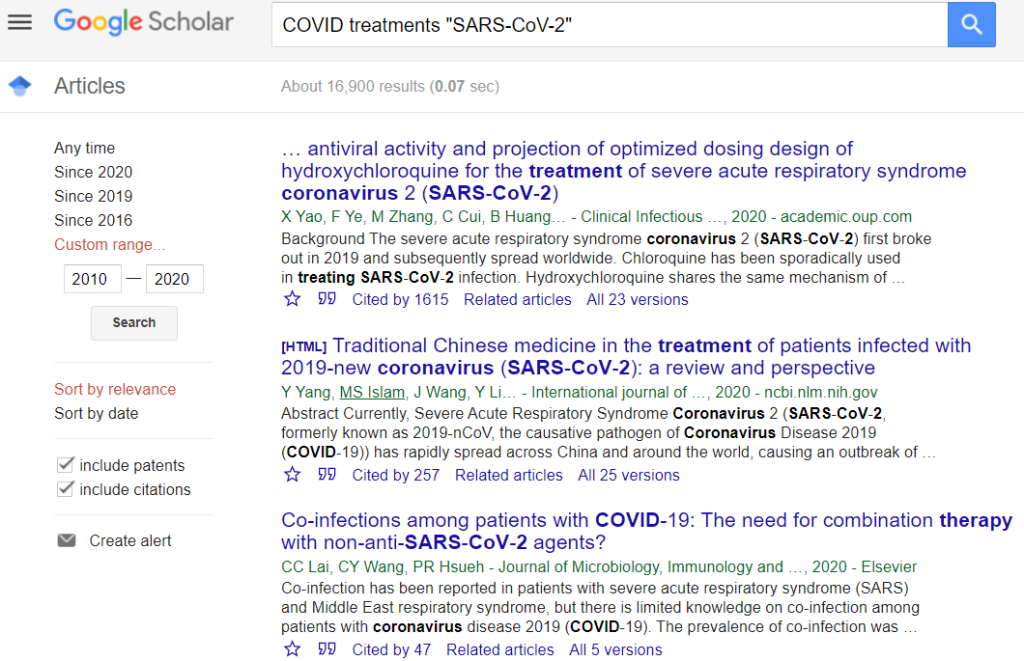This screenshot has height=661, width=1024.
Task: Click the Search button under custom range
Action: tap(134, 322)
